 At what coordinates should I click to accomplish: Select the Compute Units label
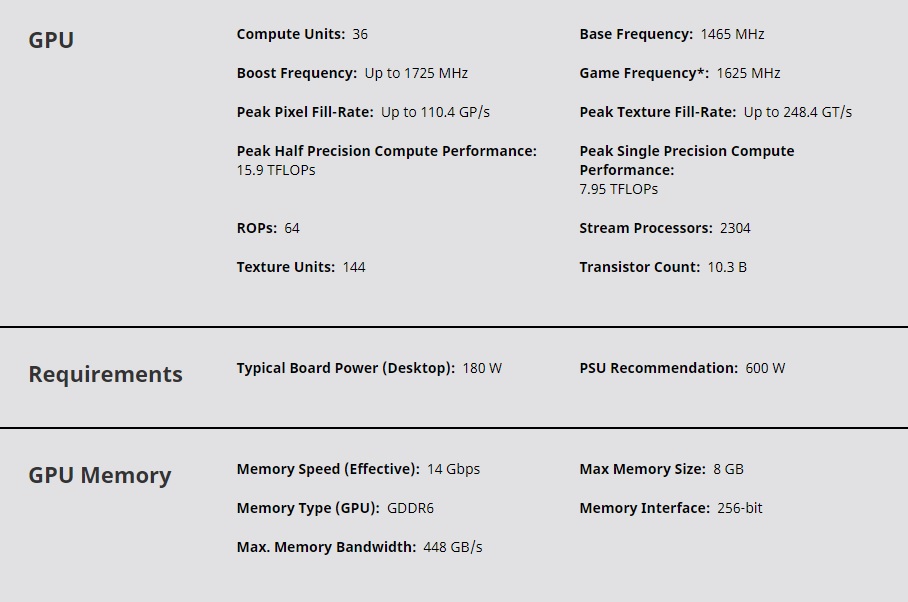click(x=290, y=34)
